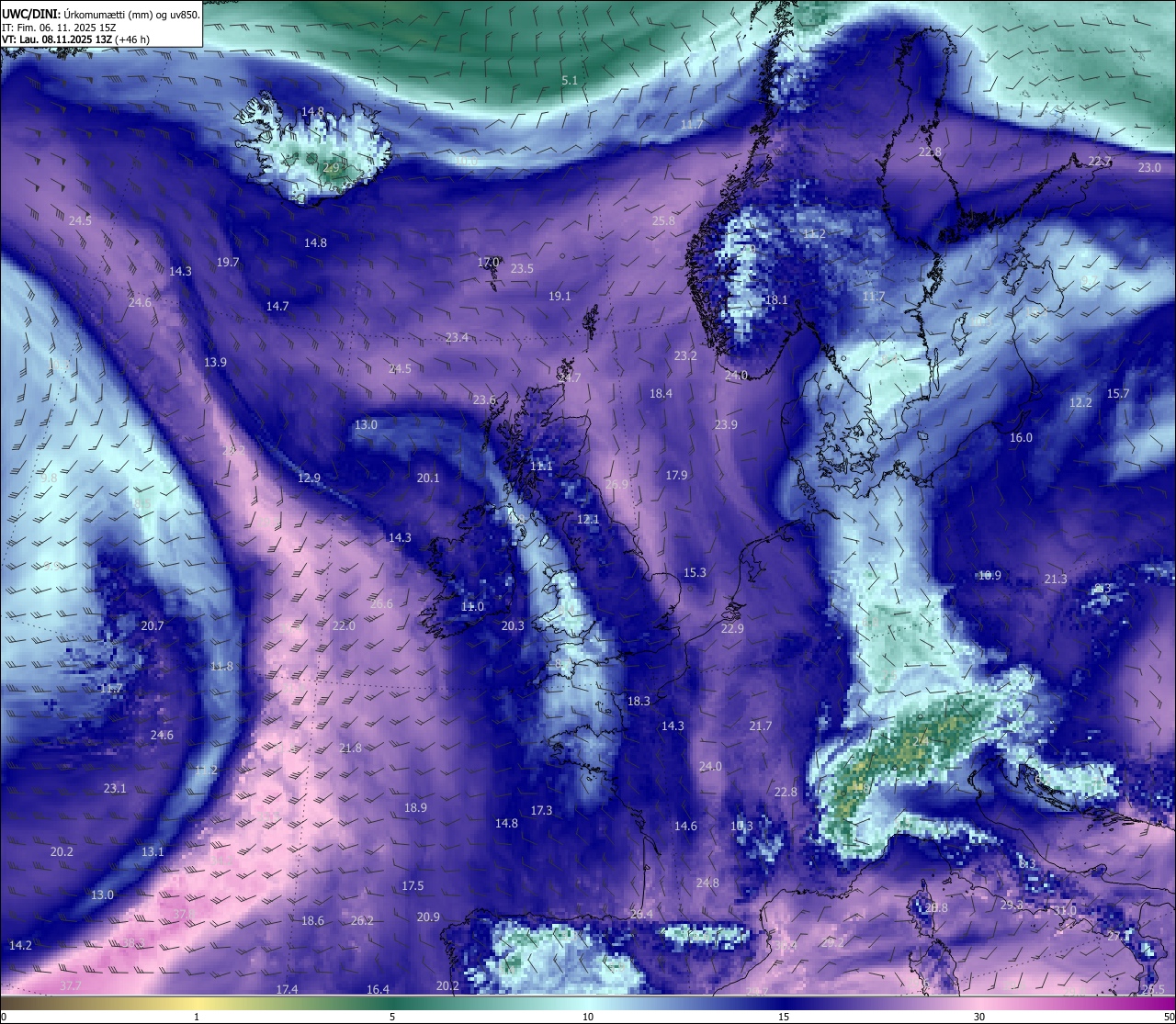Click the 20.1 value on the map
This screenshot has height=1024, width=1176.
tap(428, 478)
